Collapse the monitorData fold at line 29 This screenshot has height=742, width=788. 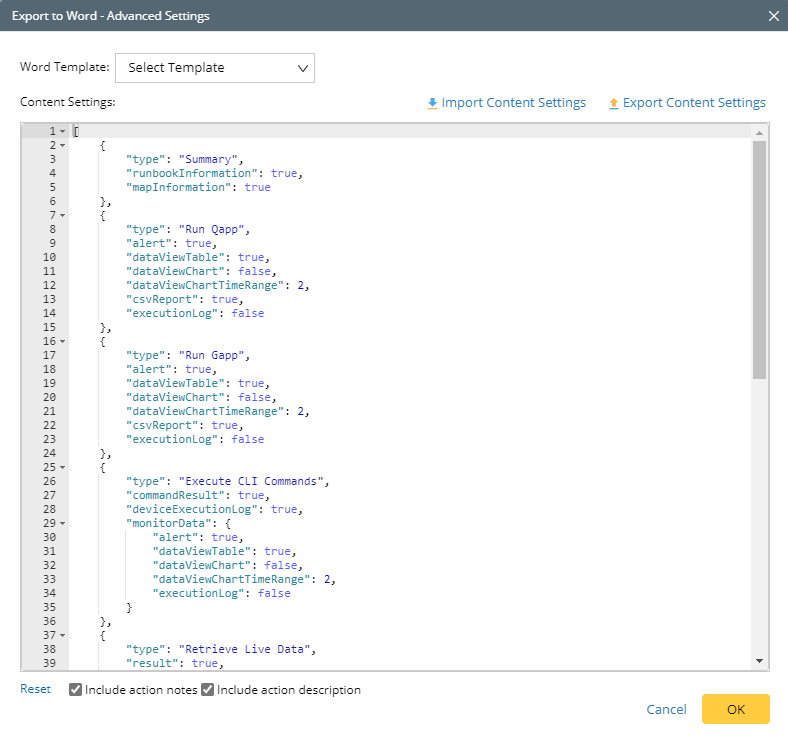pos(63,523)
